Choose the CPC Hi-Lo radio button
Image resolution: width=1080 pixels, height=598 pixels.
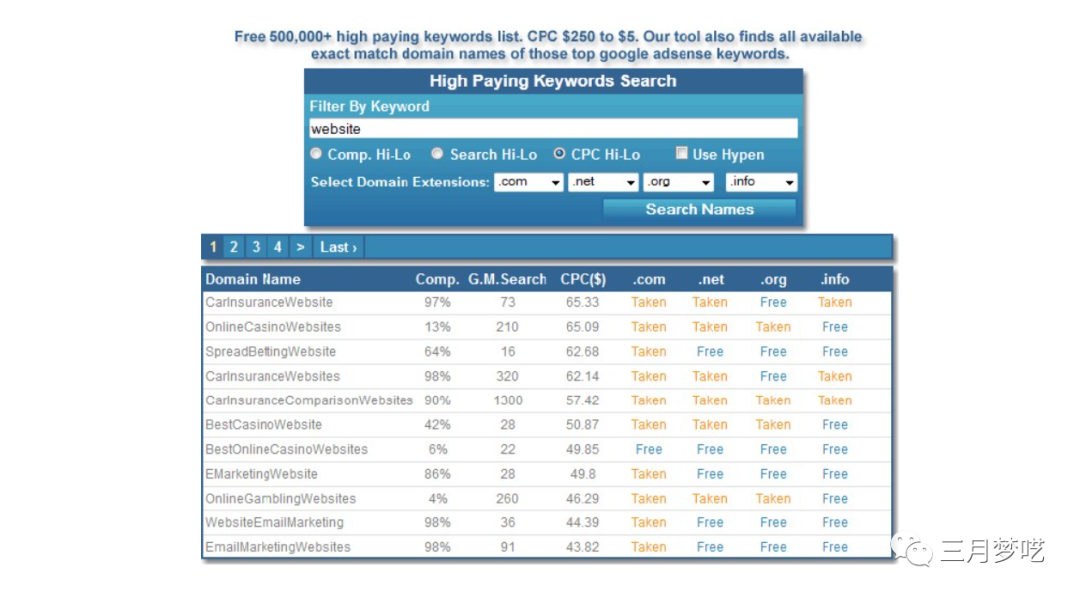point(559,154)
